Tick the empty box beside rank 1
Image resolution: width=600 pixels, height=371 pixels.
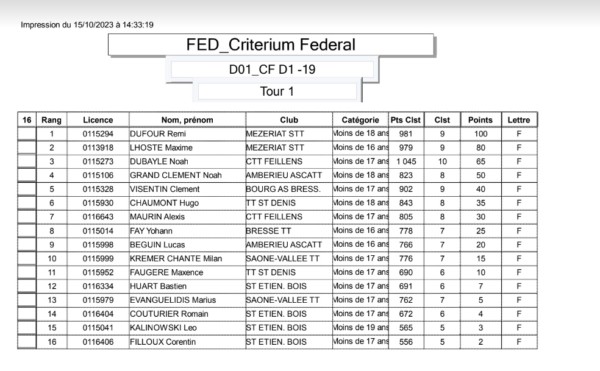[27, 134]
